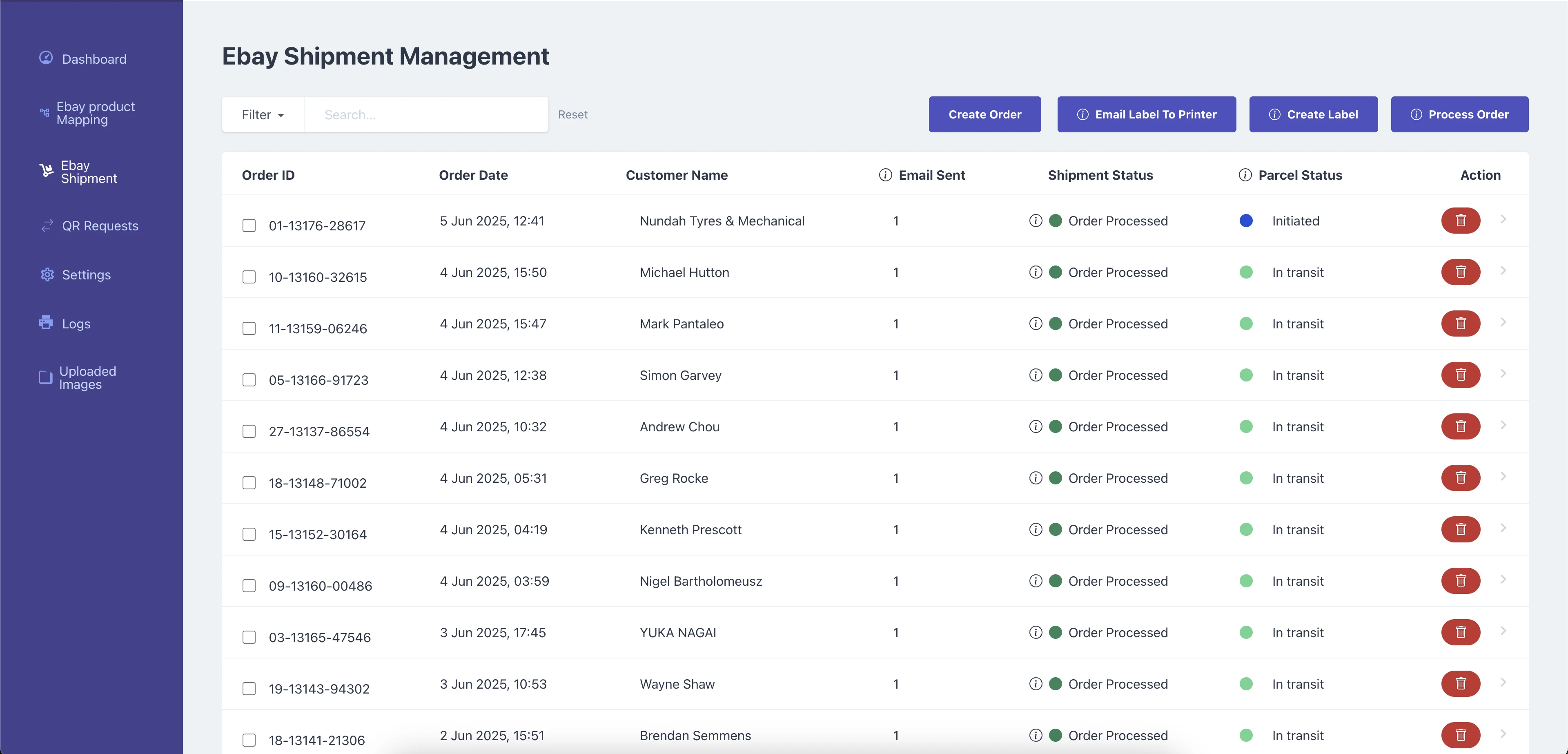Open Nigel Bartholomeusz row chevron
This screenshot has height=754, width=1568.
[1503, 579]
